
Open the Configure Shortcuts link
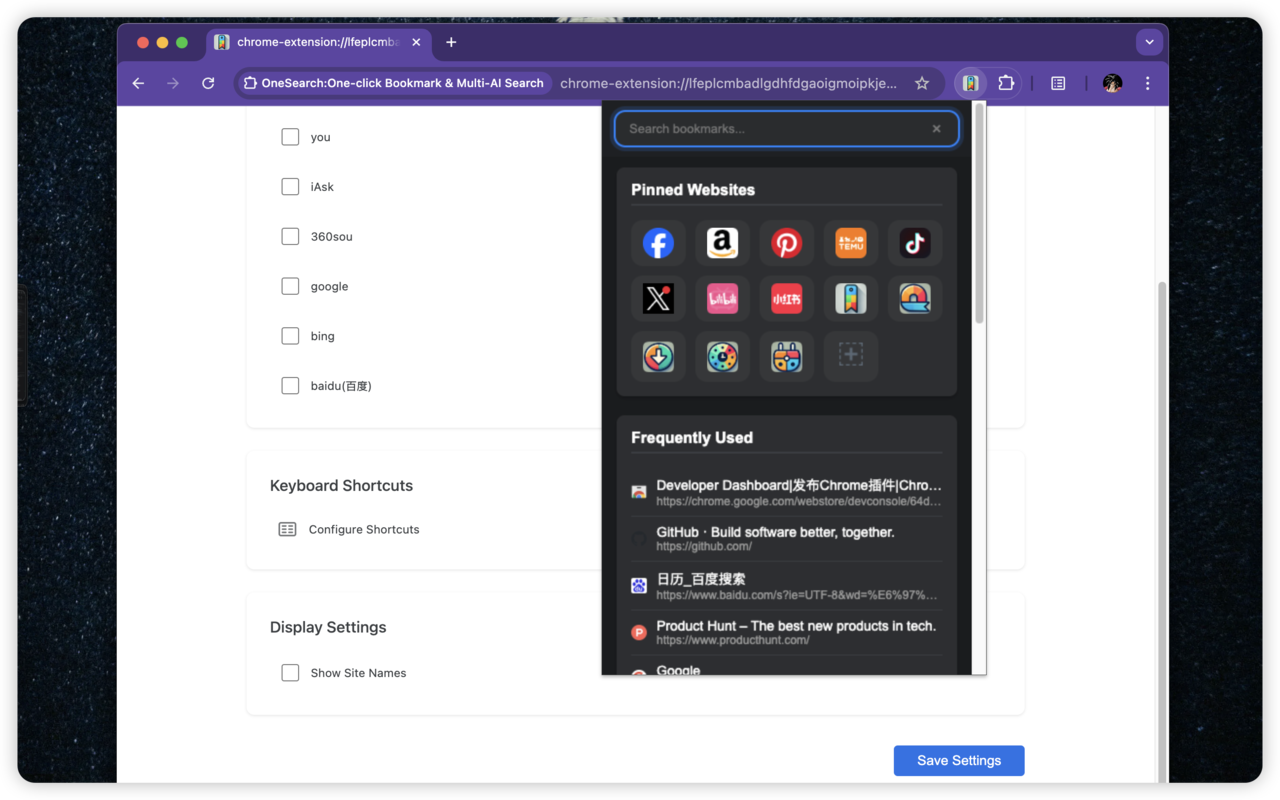tap(364, 529)
